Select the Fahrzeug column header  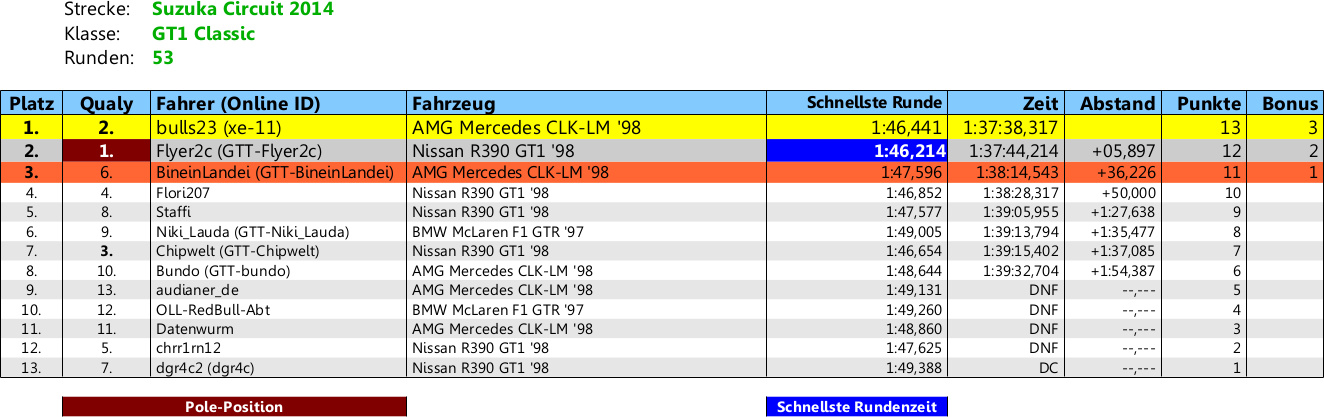[453, 103]
